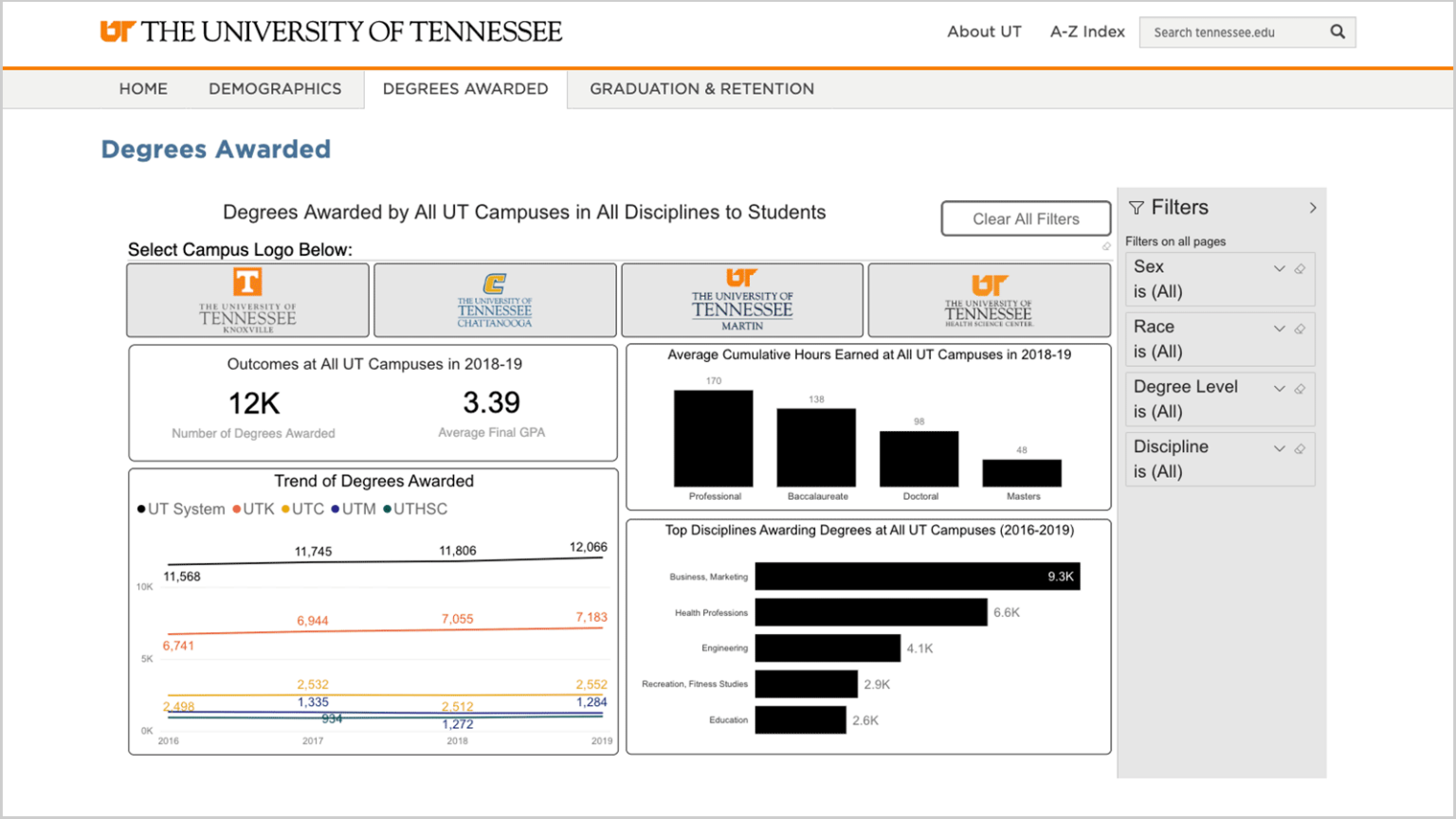This screenshot has width=1456, height=819.
Task: Clear the Degree Level filter eraser icon
Action: click(x=1300, y=389)
